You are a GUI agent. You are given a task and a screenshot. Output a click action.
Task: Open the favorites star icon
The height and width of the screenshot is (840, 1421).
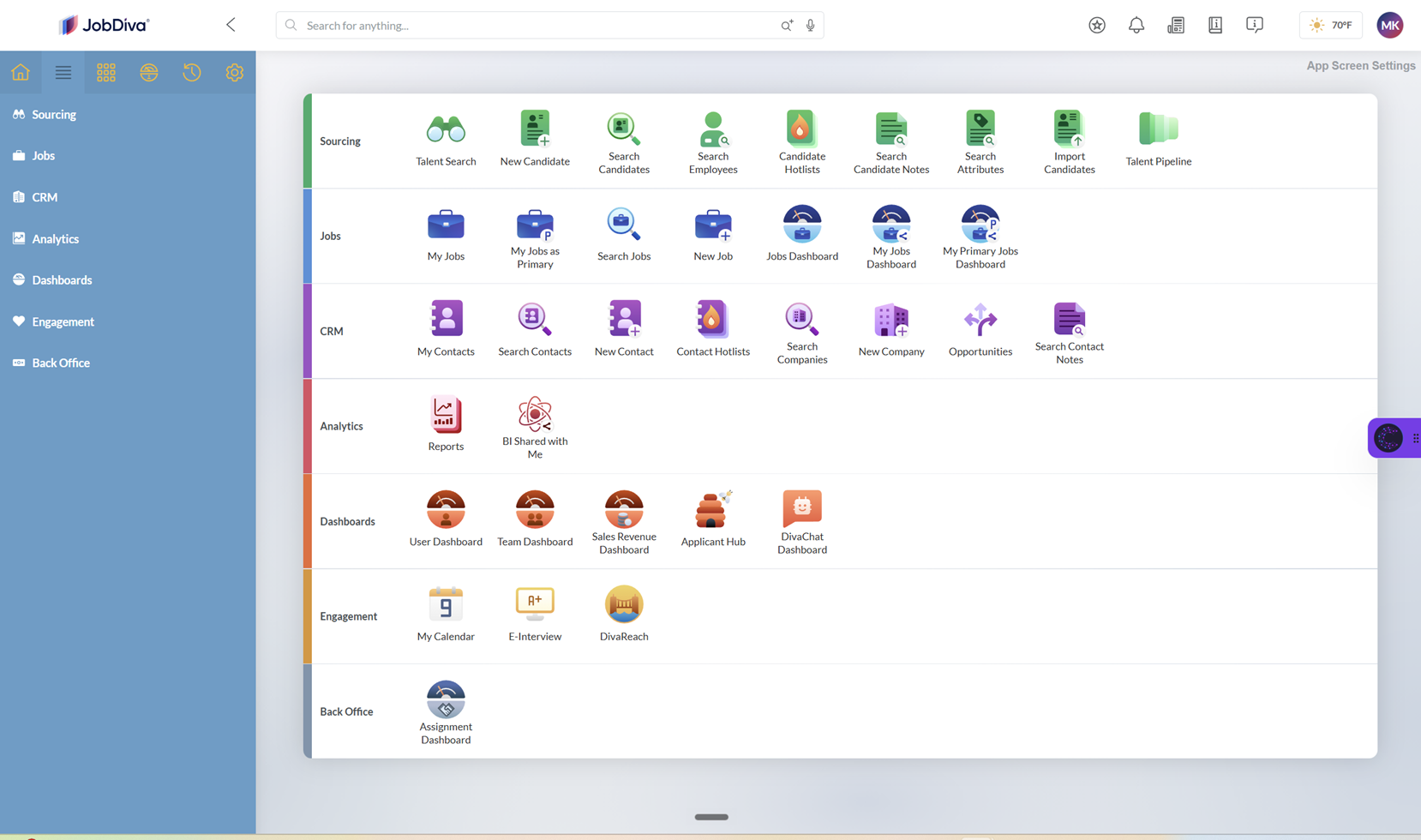click(1097, 25)
